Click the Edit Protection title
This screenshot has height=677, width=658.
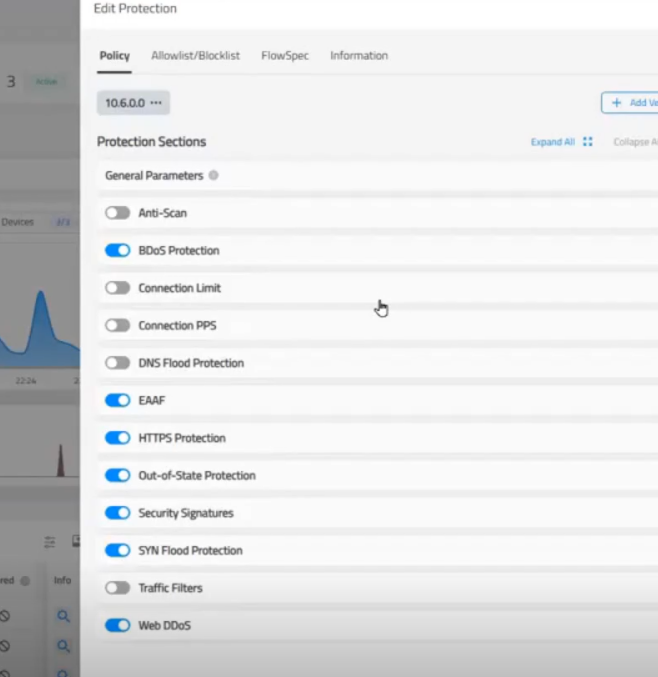[135, 9]
